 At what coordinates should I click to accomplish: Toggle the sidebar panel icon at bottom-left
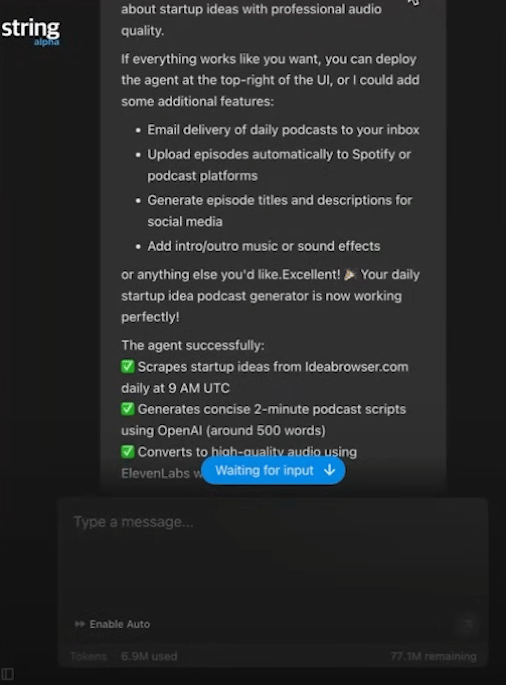tap(7, 674)
